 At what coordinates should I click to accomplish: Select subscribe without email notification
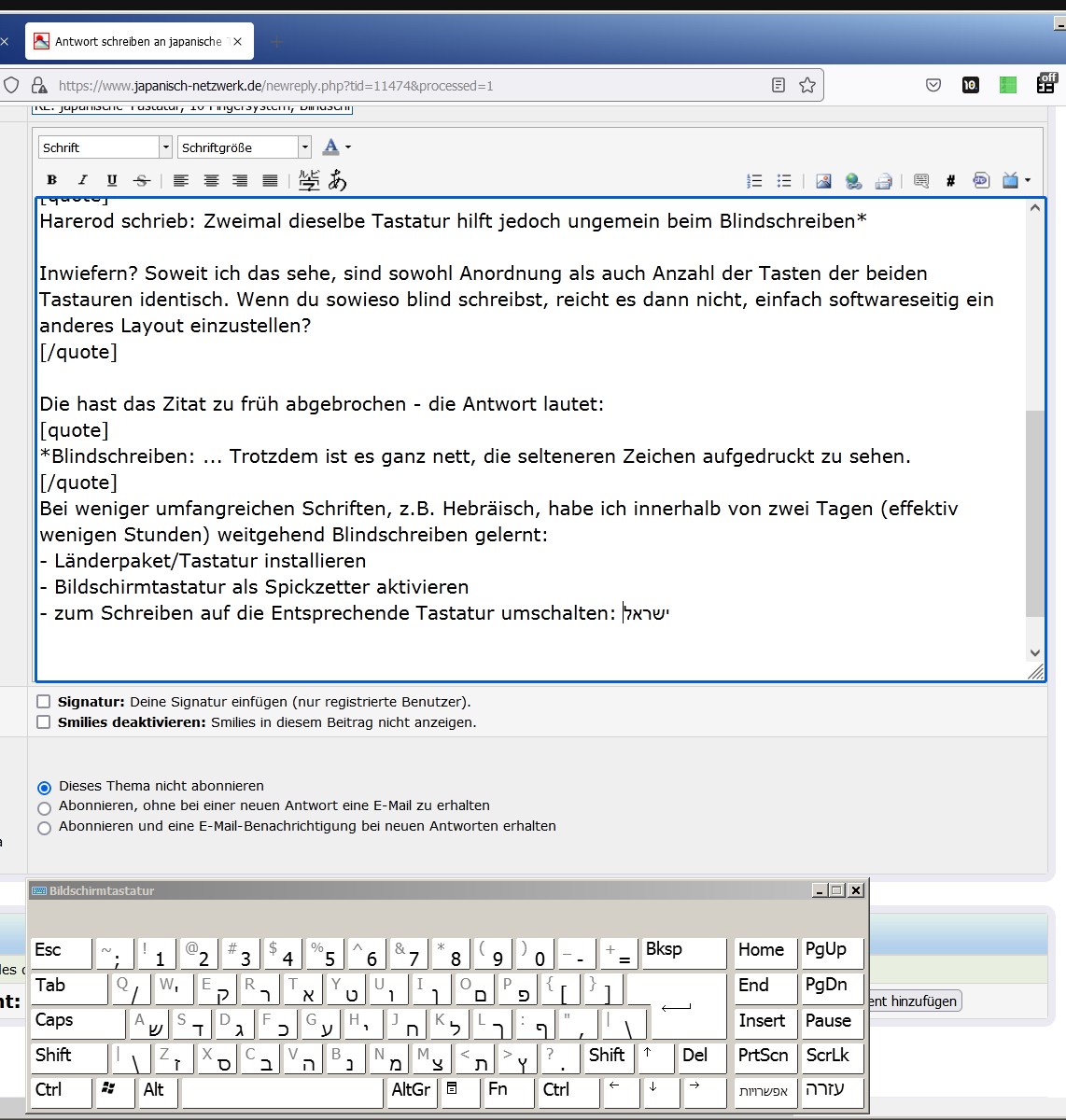coord(44,808)
